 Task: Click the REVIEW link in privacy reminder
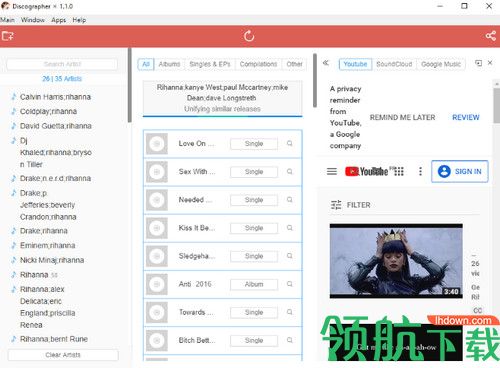click(x=466, y=117)
